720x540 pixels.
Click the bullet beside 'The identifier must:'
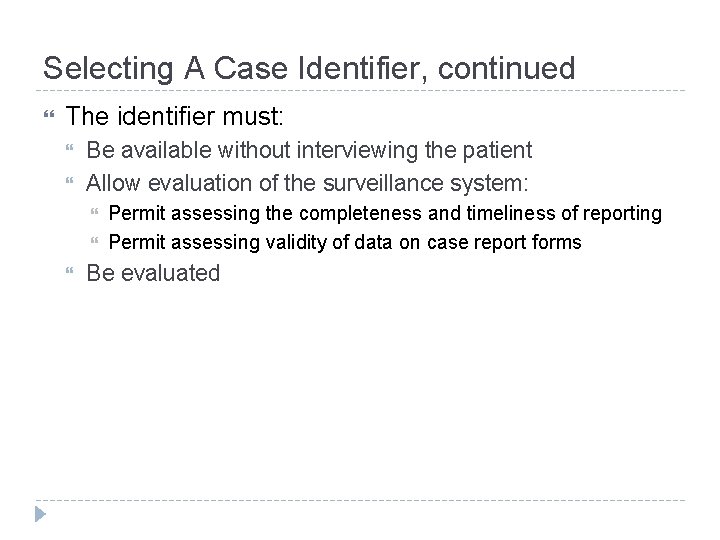(48, 117)
